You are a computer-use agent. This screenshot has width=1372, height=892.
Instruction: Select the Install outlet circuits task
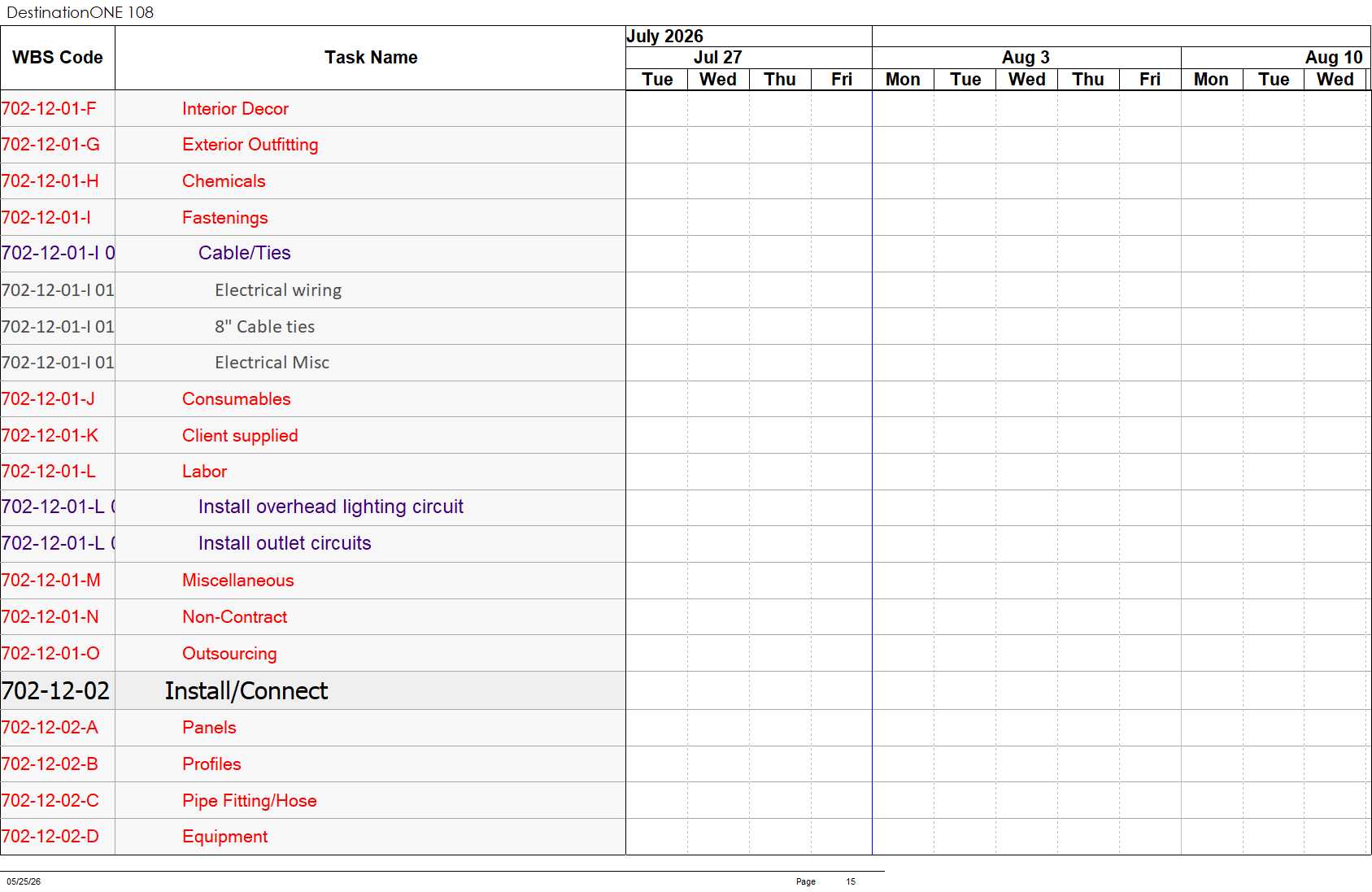[285, 543]
